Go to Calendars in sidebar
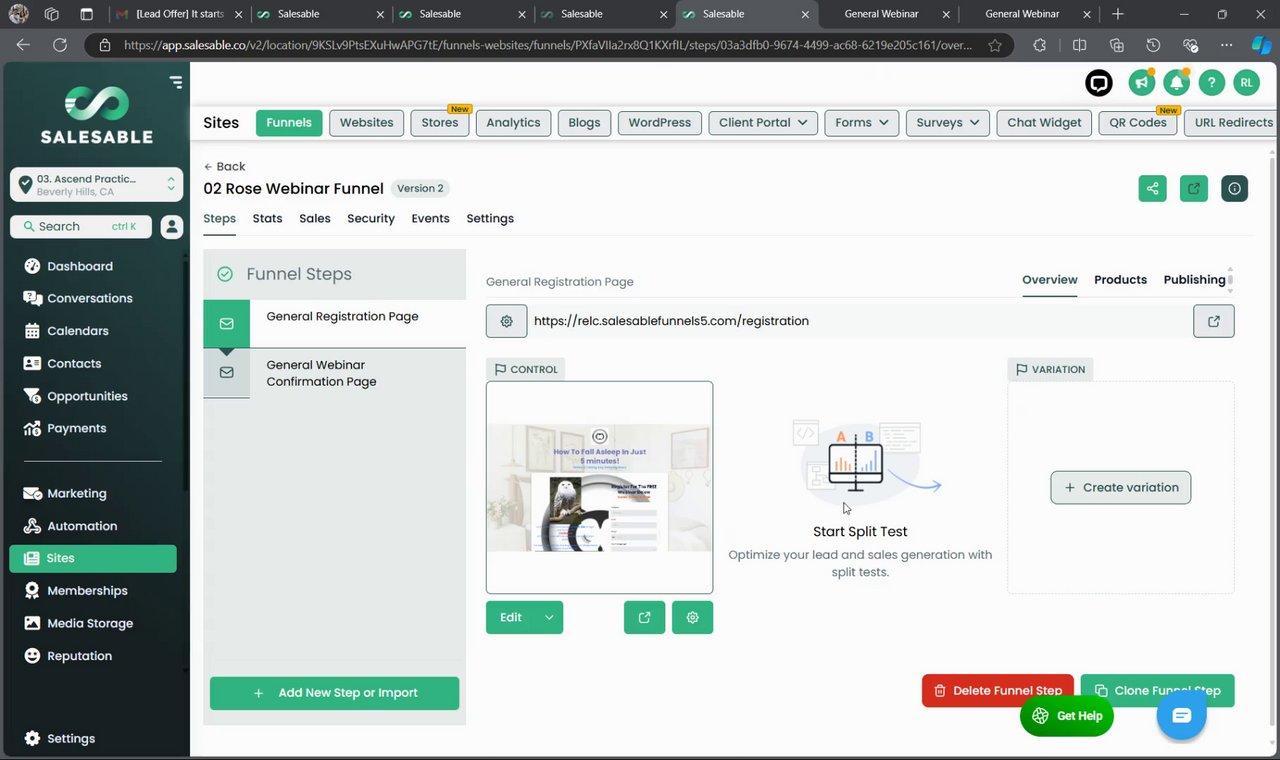Image resolution: width=1280 pixels, height=760 pixels. coord(66,331)
